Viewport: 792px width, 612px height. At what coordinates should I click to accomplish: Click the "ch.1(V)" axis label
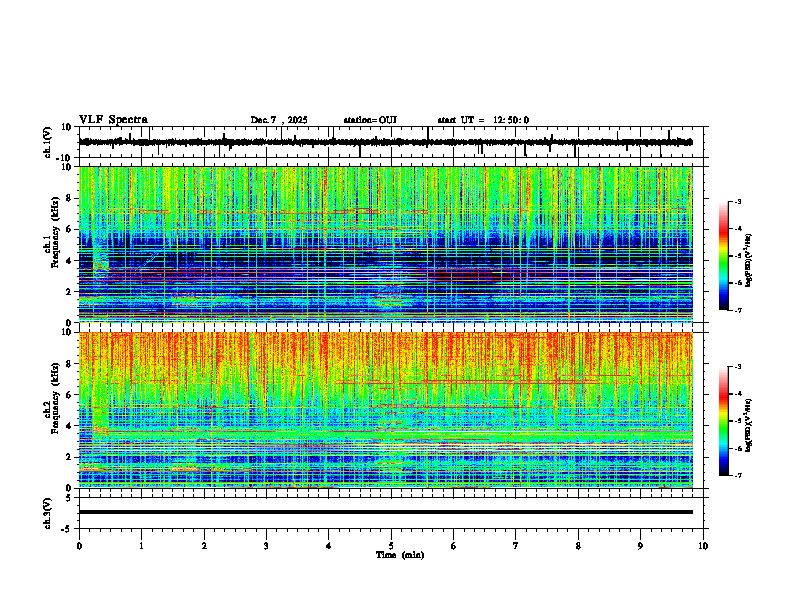(x=49, y=142)
